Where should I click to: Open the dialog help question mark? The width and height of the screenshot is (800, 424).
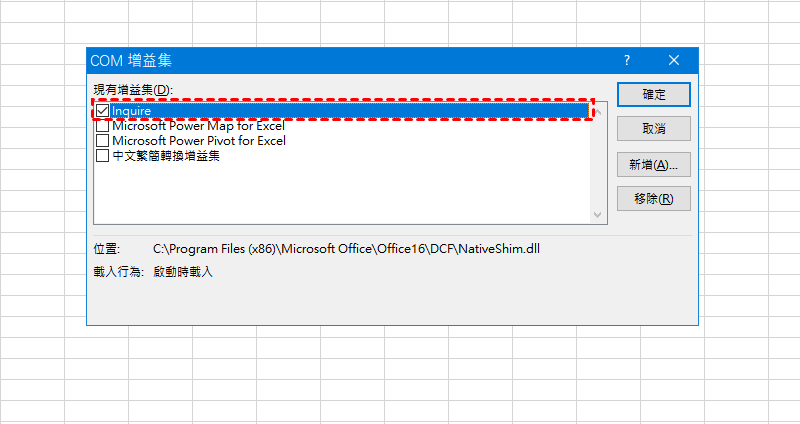[627, 61]
